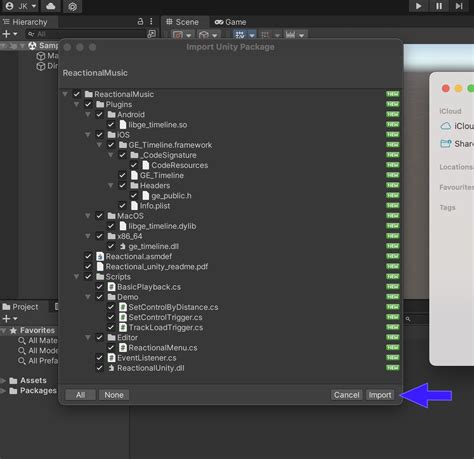The height and width of the screenshot is (459, 474).
Task: Open the cloud services icon
Action: click(51, 6)
